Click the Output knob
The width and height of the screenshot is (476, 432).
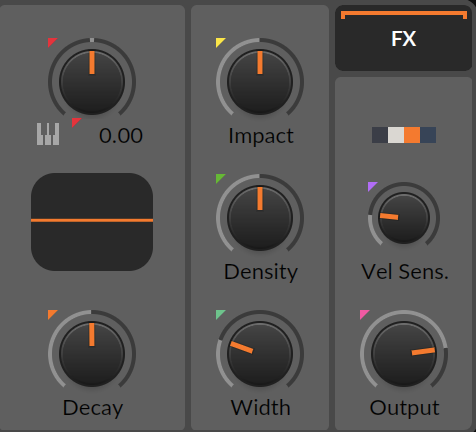[x=404, y=354]
